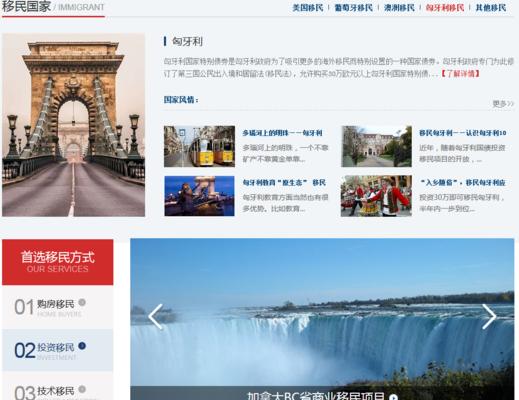This screenshot has width=519, height=400.
Task: Advance the waterfall banner with right arrow
Action: pyautogui.click(x=489, y=316)
